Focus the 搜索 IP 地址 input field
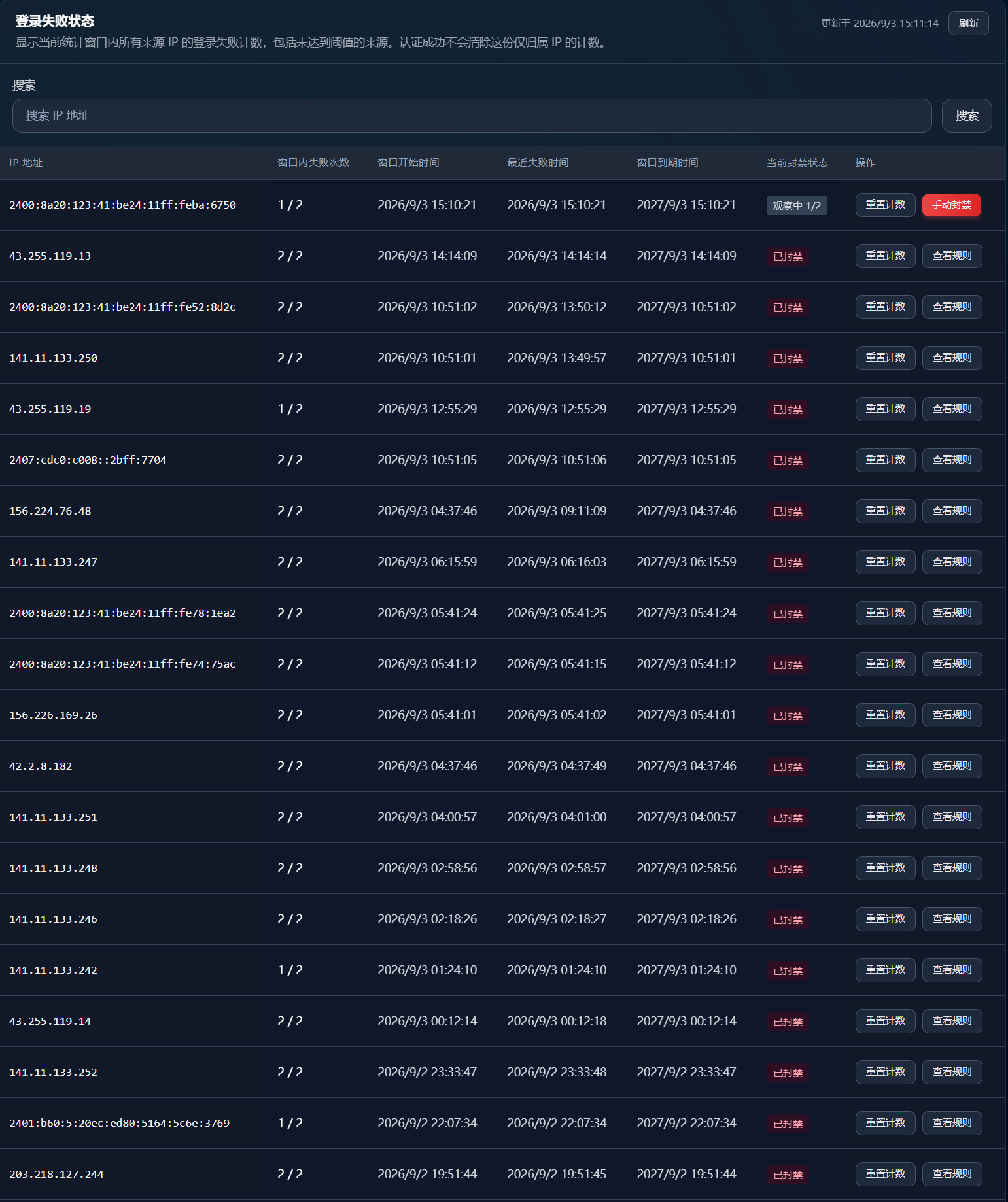 [x=472, y=116]
